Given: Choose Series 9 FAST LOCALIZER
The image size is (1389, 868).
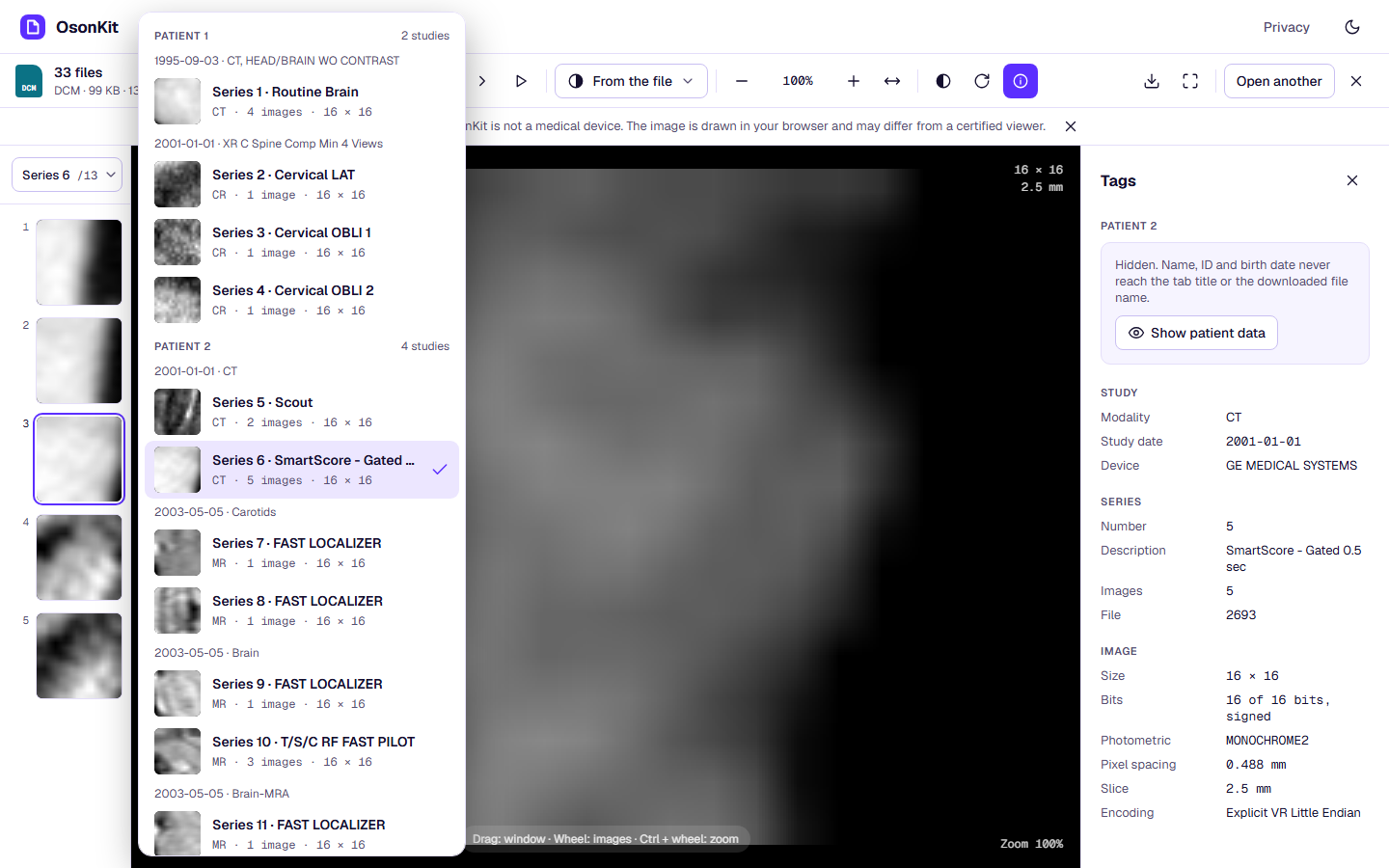Looking at the screenshot, I should click(302, 693).
